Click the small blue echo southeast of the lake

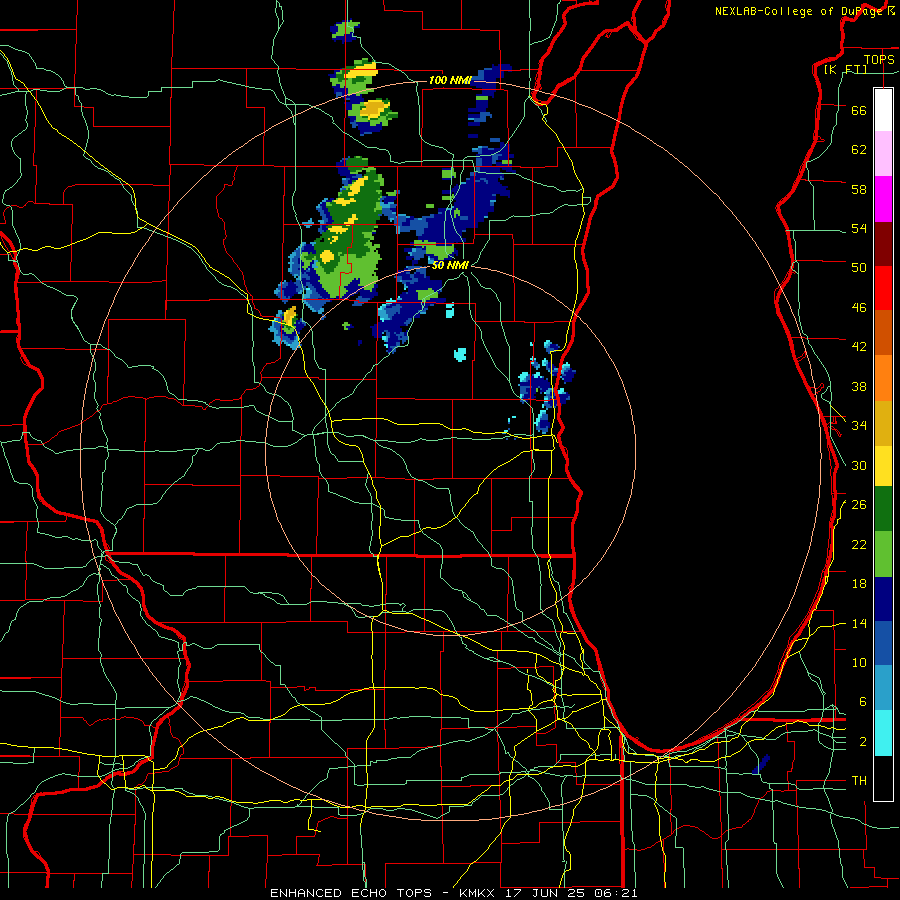761,765
